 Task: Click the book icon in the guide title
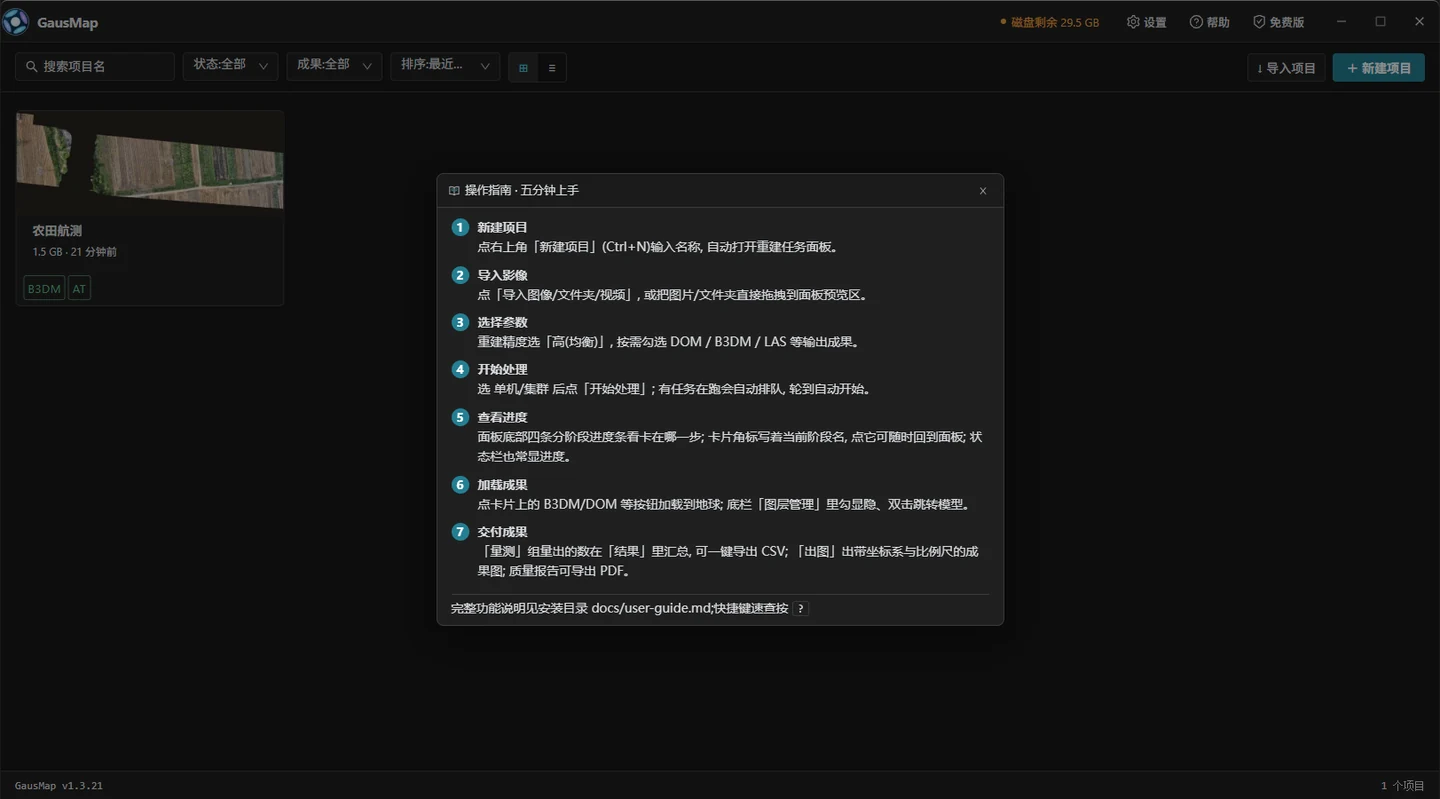click(x=454, y=191)
